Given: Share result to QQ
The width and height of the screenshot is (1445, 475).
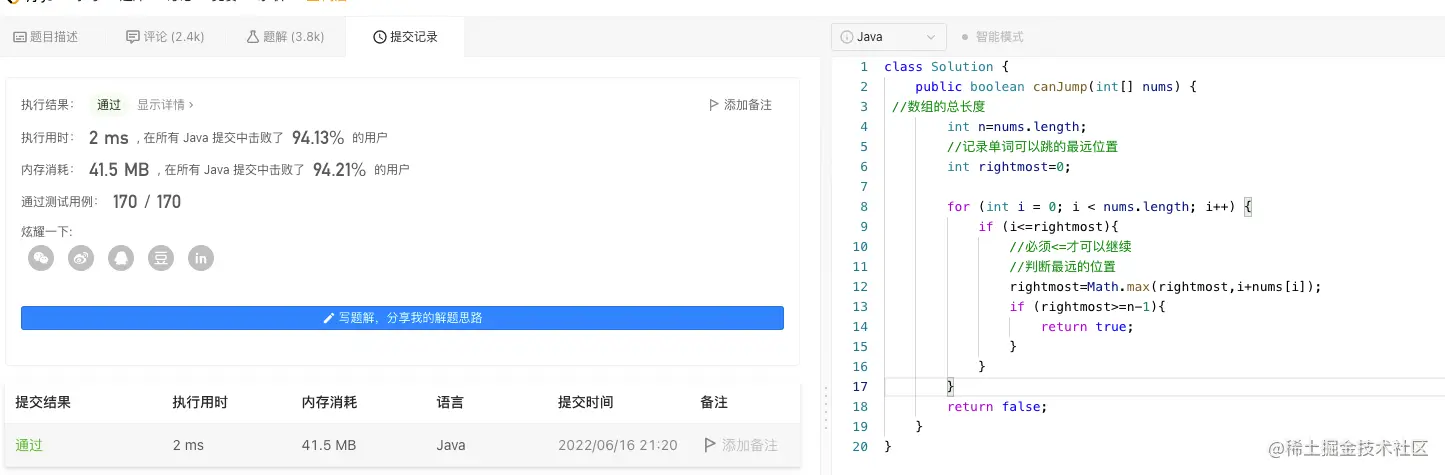Looking at the screenshot, I should pyautogui.click(x=121, y=258).
